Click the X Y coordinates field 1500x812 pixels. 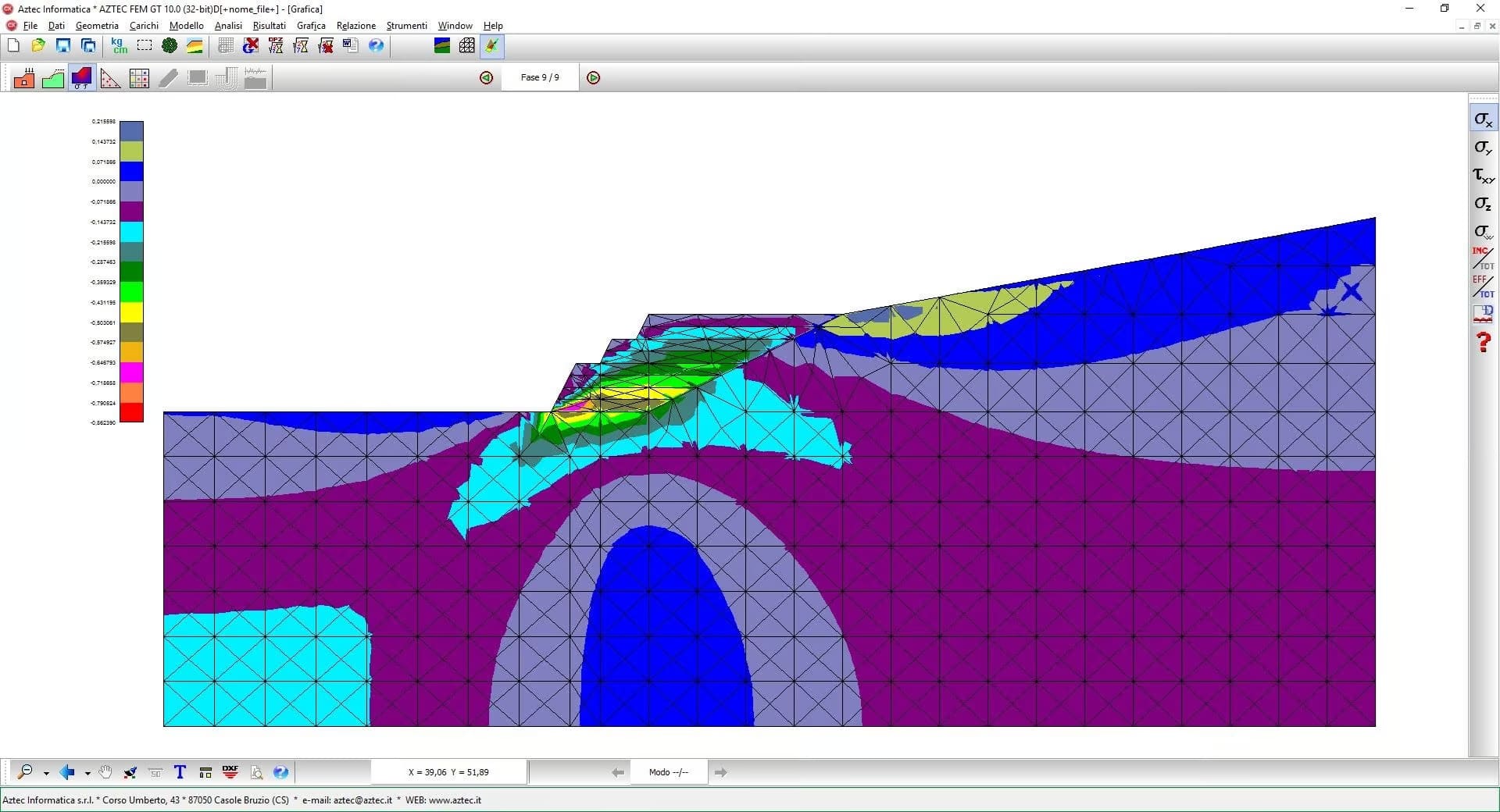[x=448, y=772]
